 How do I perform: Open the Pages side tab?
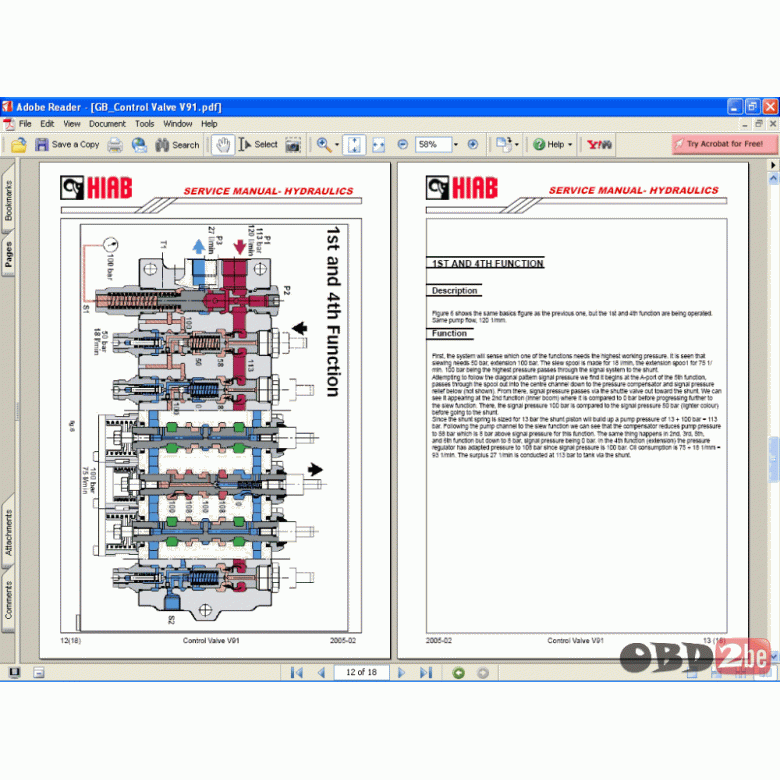tap(8, 254)
